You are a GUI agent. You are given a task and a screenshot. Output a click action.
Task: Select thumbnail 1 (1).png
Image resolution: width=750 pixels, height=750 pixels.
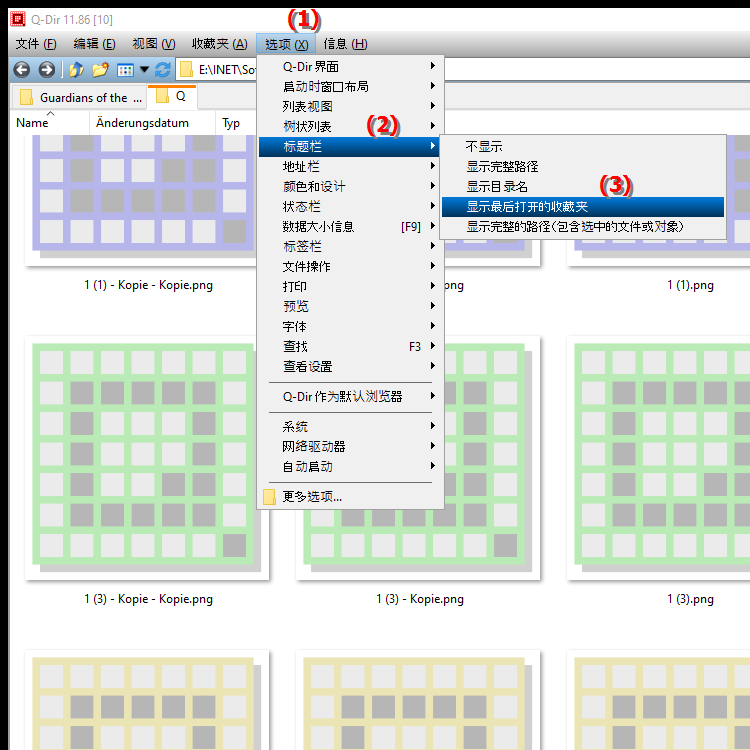660,252
